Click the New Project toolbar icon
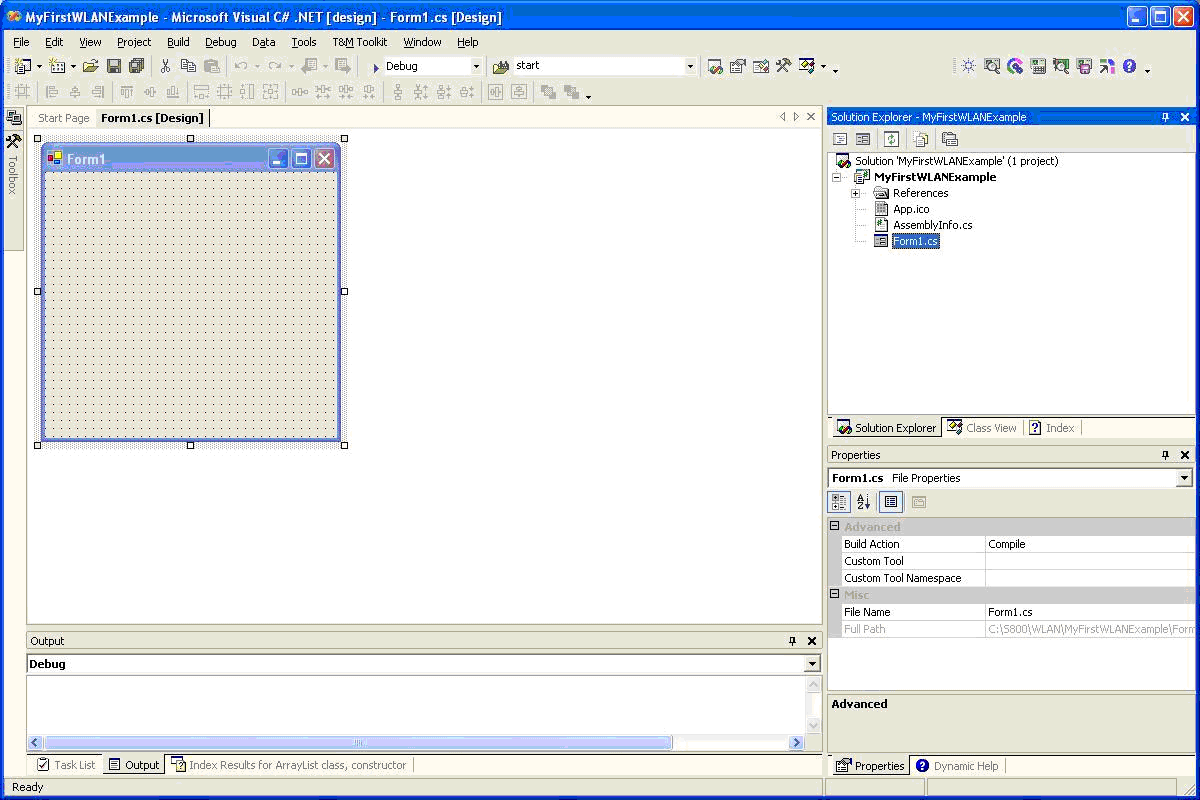This screenshot has height=800, width=1200. point(23,66)
